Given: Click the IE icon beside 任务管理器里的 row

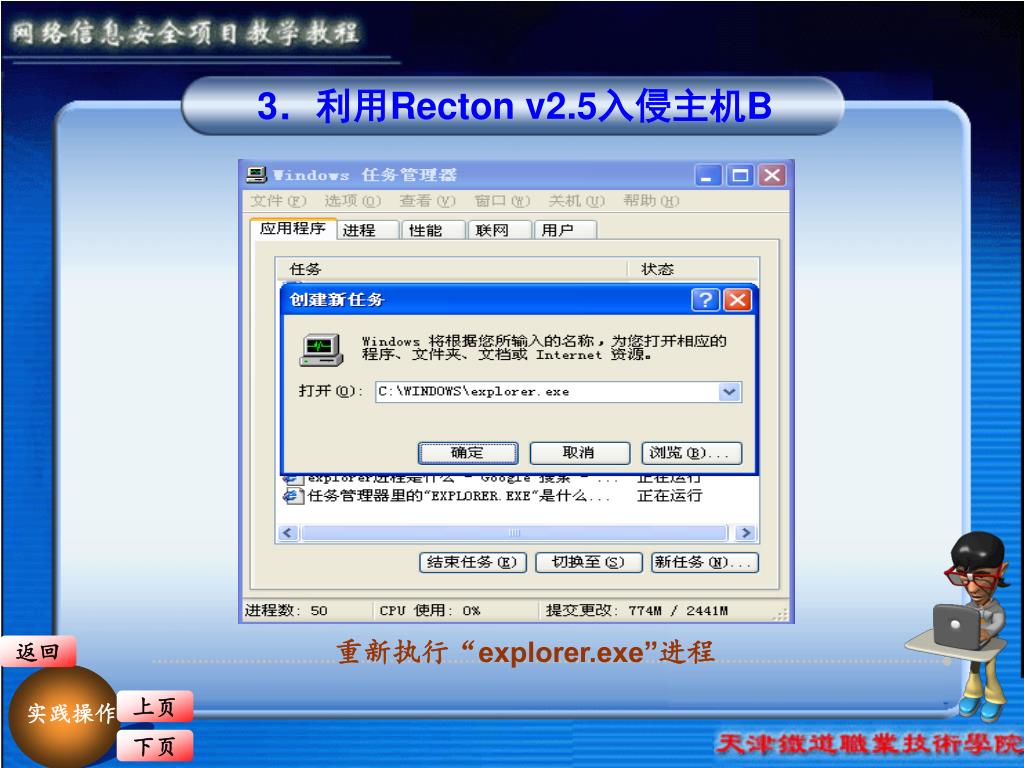Looking at the screenshot, I should click(x=292, y=496).
